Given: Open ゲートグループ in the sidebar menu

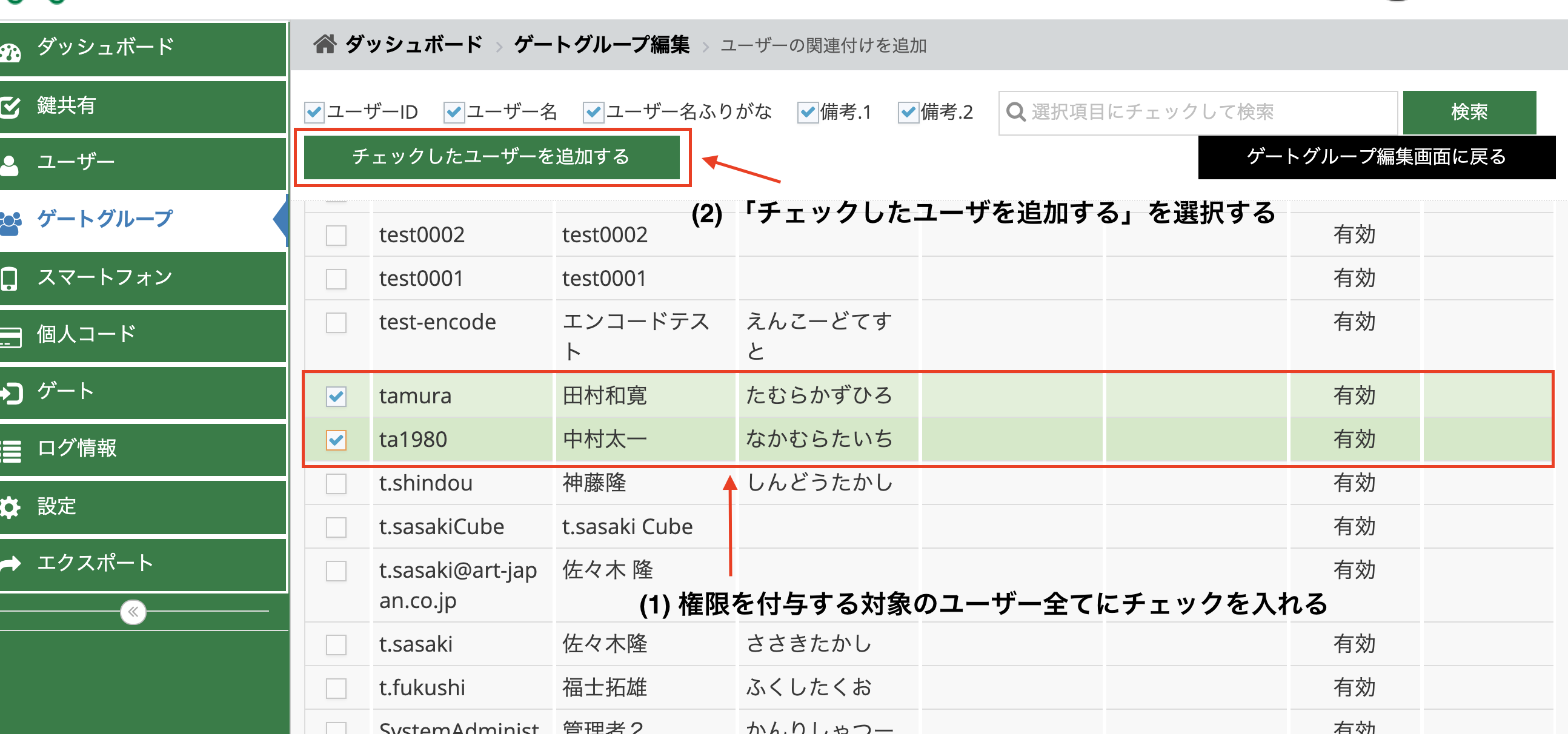Looking at the screenshot, I should pyautogui.click(x=143, y=219).
